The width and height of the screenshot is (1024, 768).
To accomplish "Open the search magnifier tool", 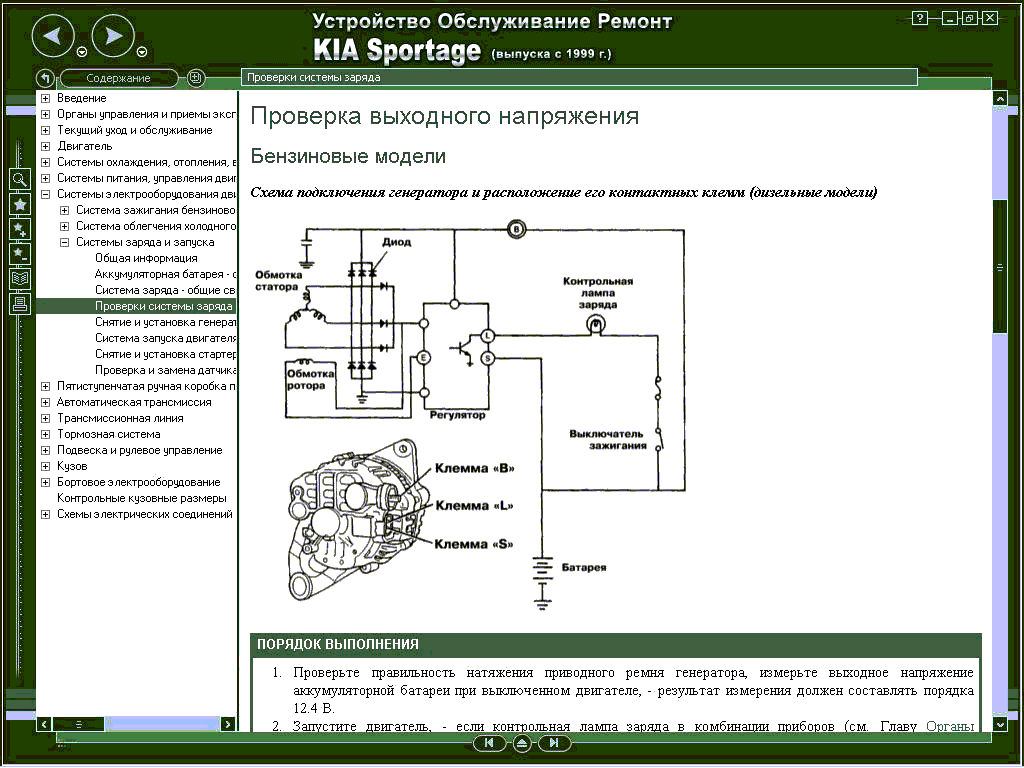I will [x=20, y=179].
